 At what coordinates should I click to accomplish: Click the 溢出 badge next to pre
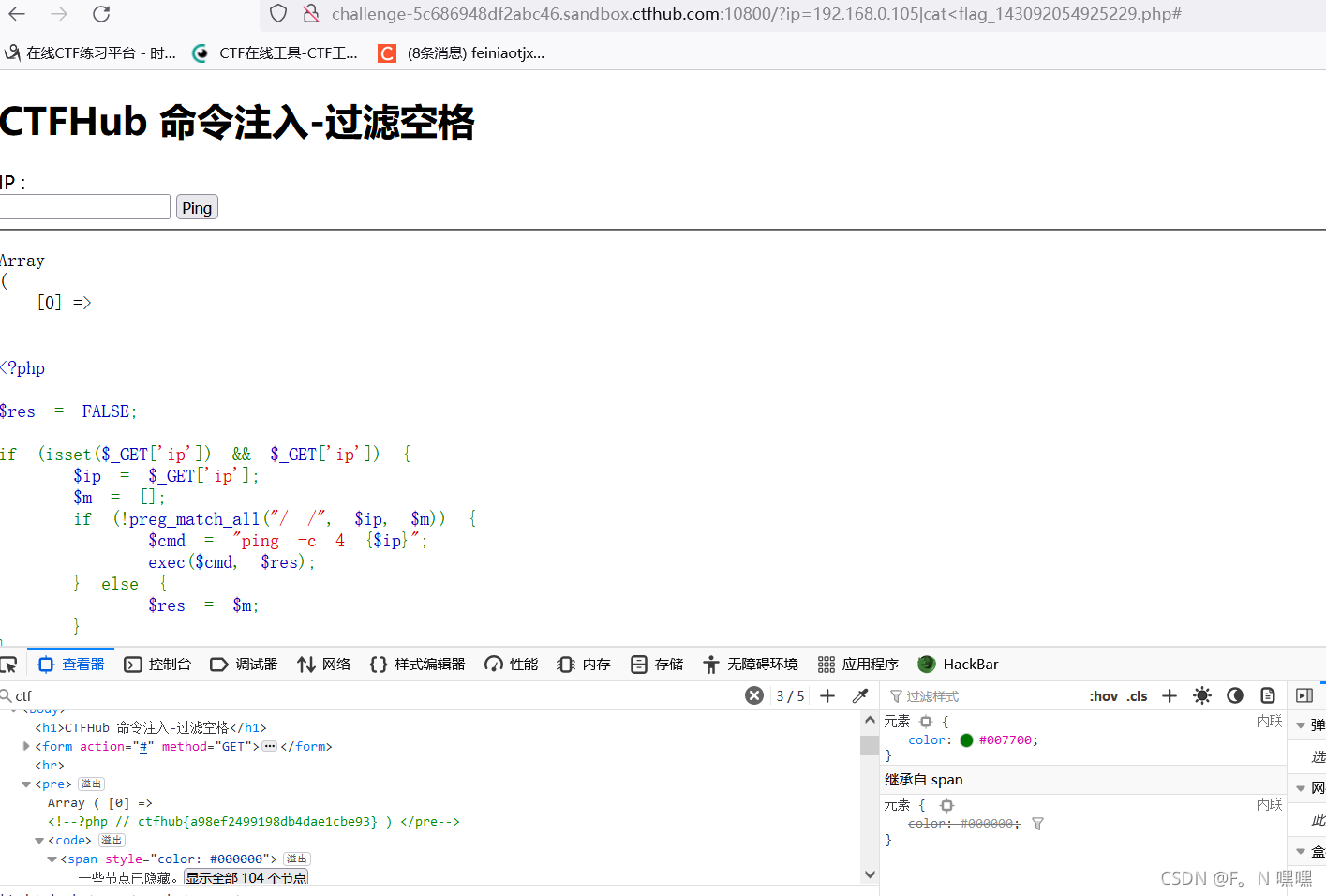point(91,784)
